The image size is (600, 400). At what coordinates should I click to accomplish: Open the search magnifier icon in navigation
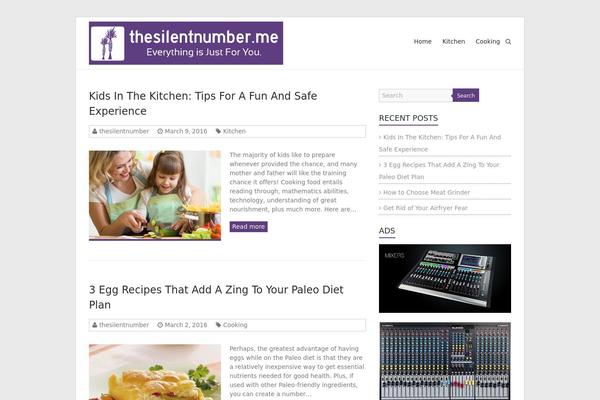508,42
